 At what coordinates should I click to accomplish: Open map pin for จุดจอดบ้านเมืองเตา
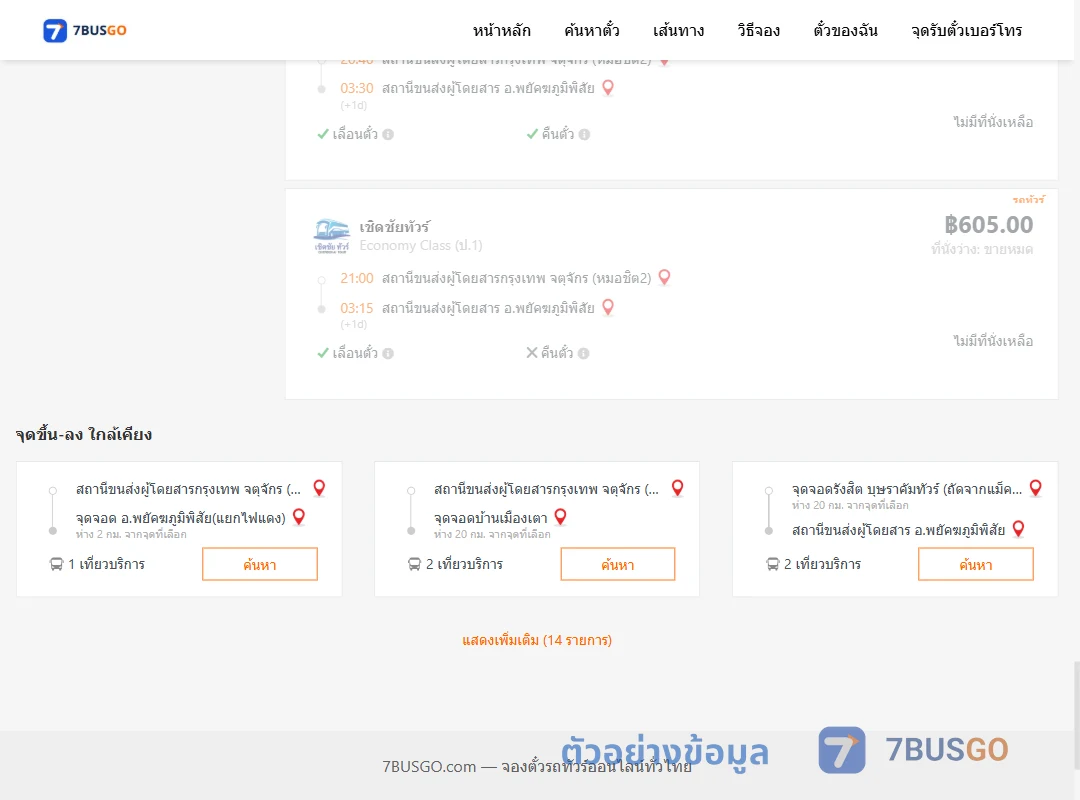(x=561, y=517)
